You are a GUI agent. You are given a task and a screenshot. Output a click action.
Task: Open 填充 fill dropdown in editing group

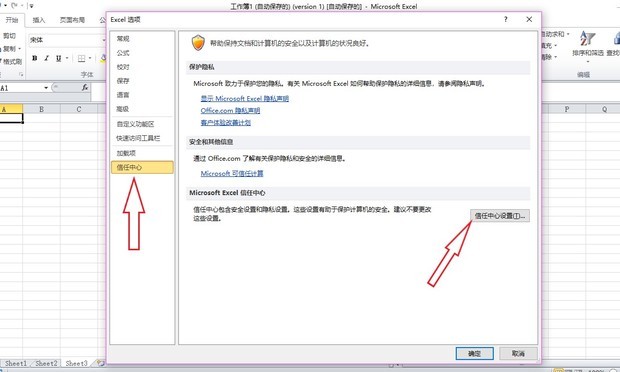pyautogui.click(x=555, y=46)
